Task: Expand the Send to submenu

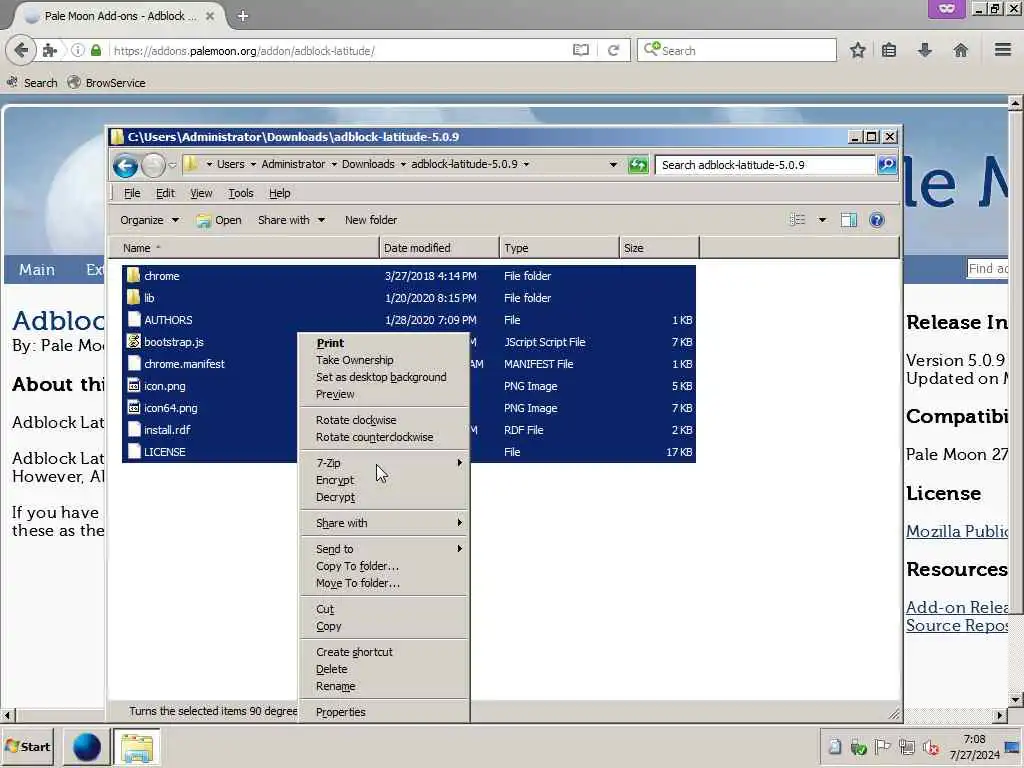Action: (x=384, y=549)
